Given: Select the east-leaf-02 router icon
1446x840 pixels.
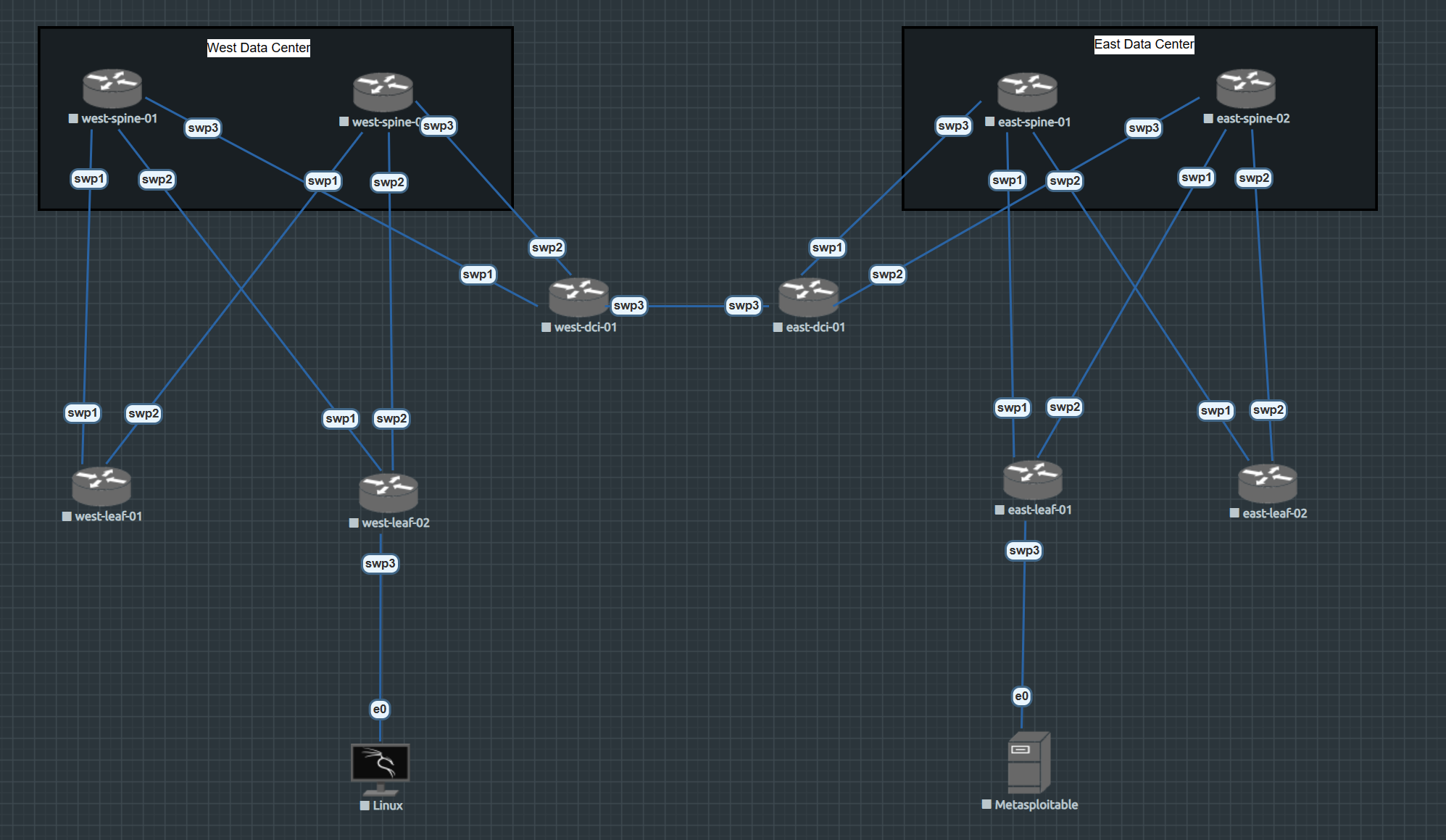Looking at the screenshot, I should (x=1268, y=483).
